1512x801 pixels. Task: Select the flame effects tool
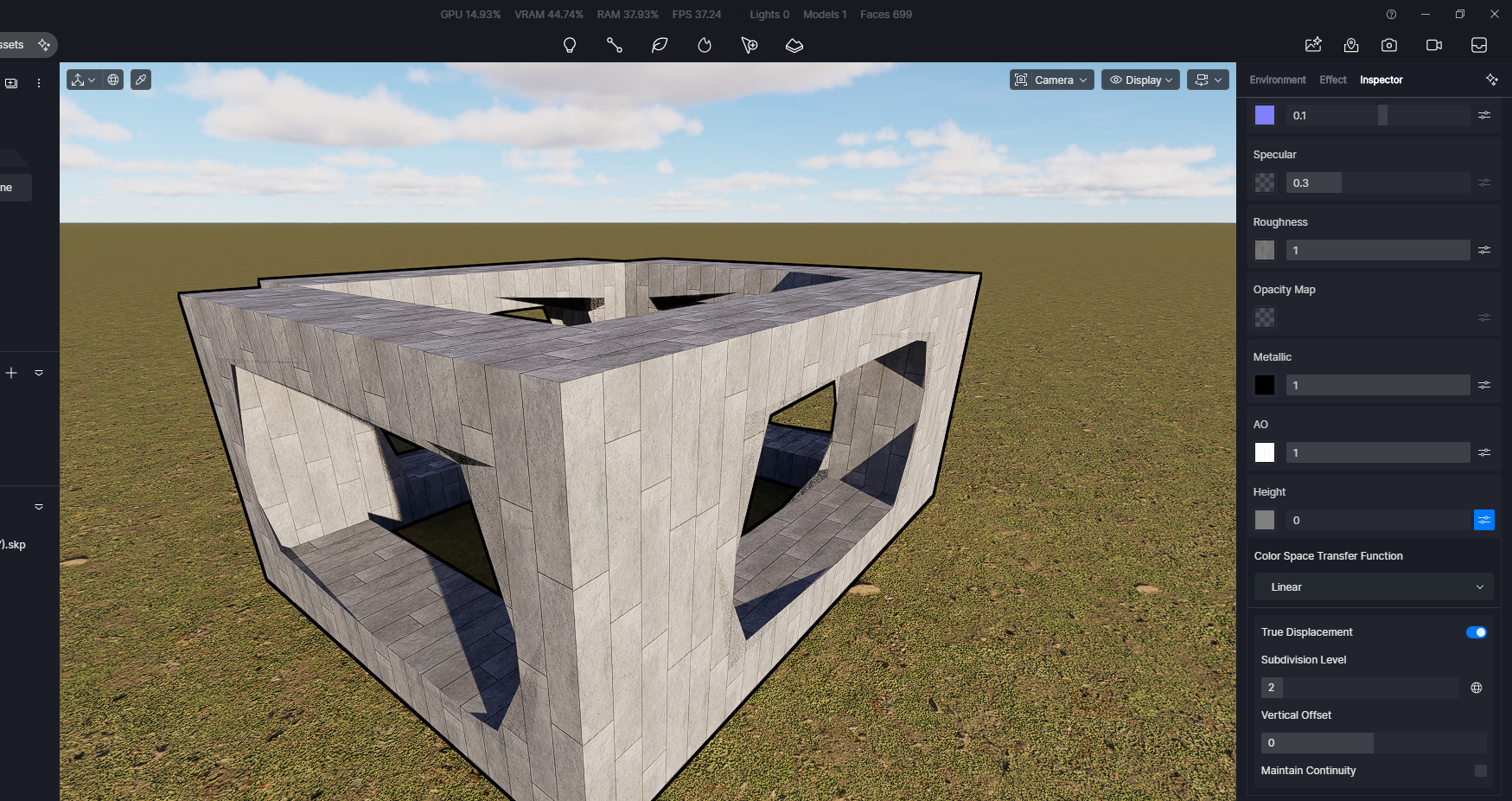click(705, 45)
